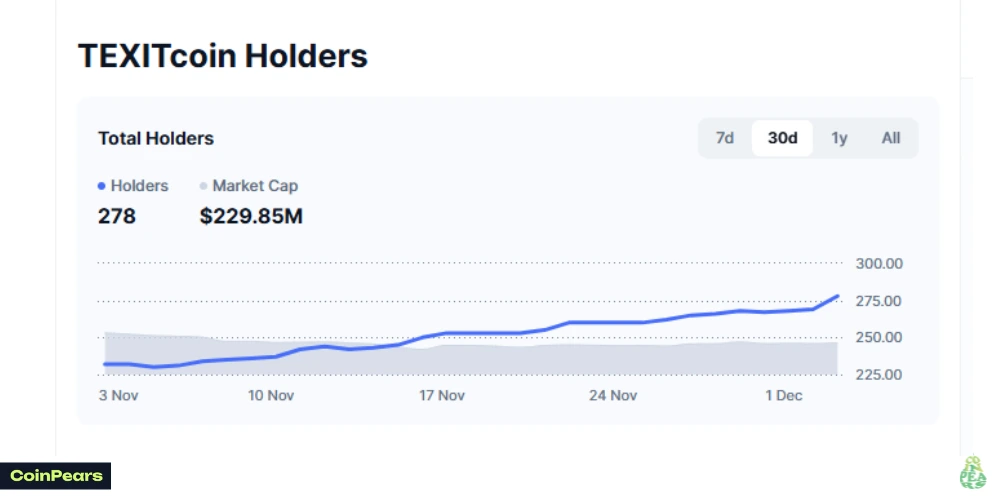This screenshot has height=500, width=1000.
Task: Toggle the Market Cap series label
Action: [x=255, y=186]
